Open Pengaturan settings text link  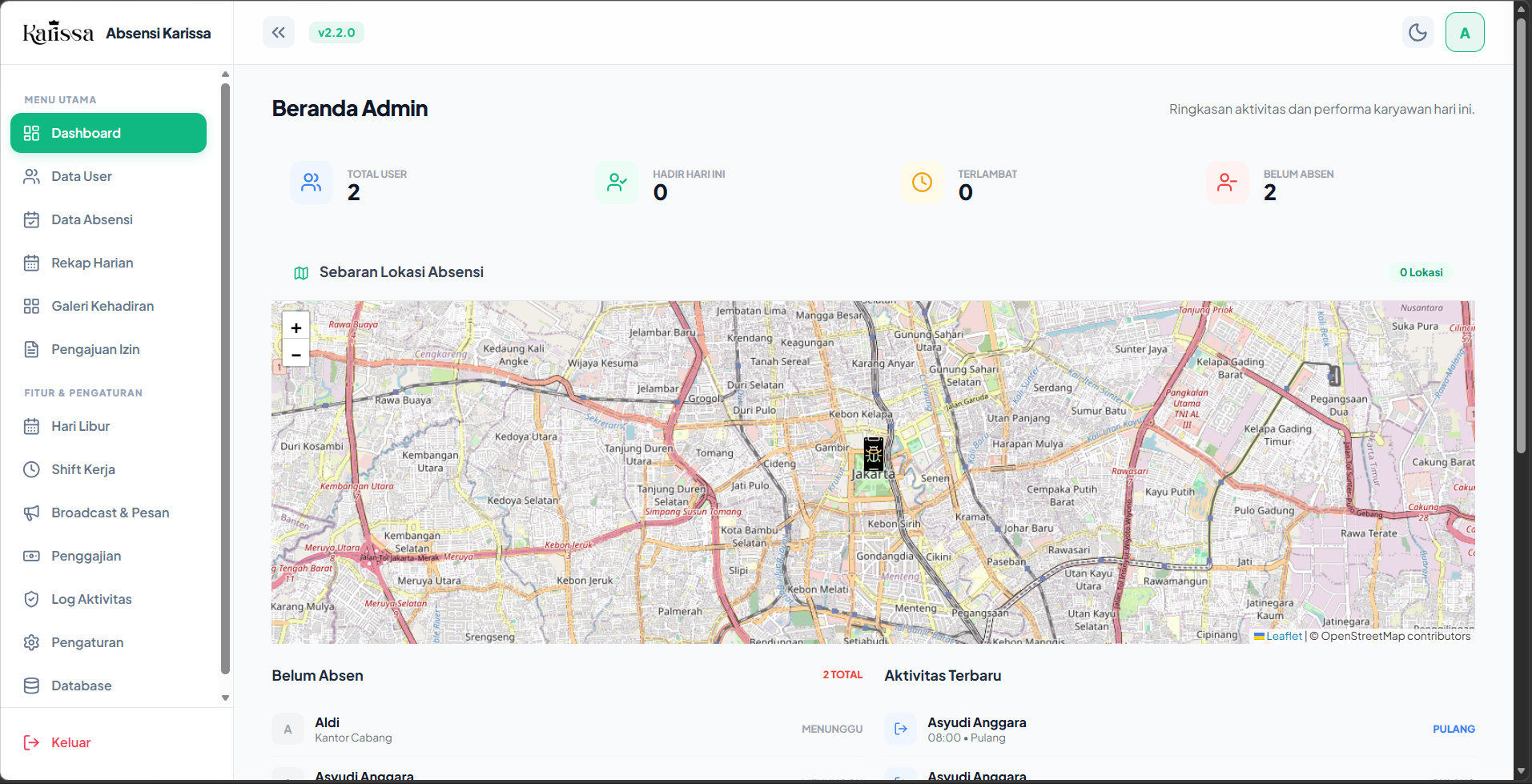coord(87,642)
